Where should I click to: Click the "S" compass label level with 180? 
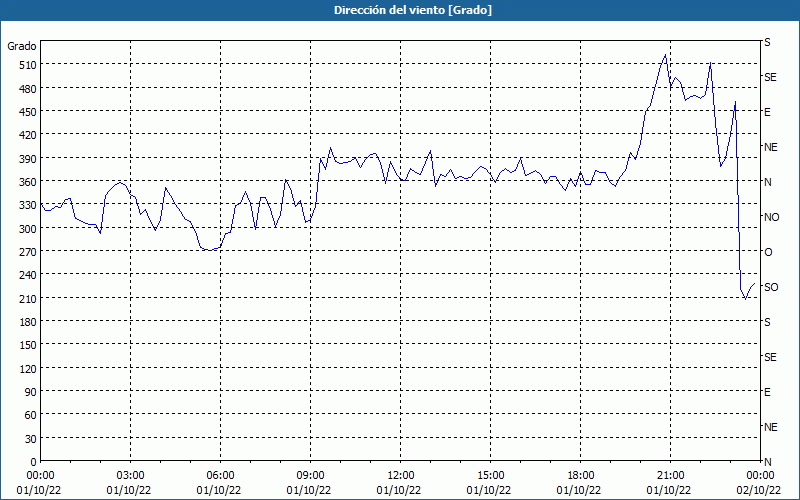767,322
